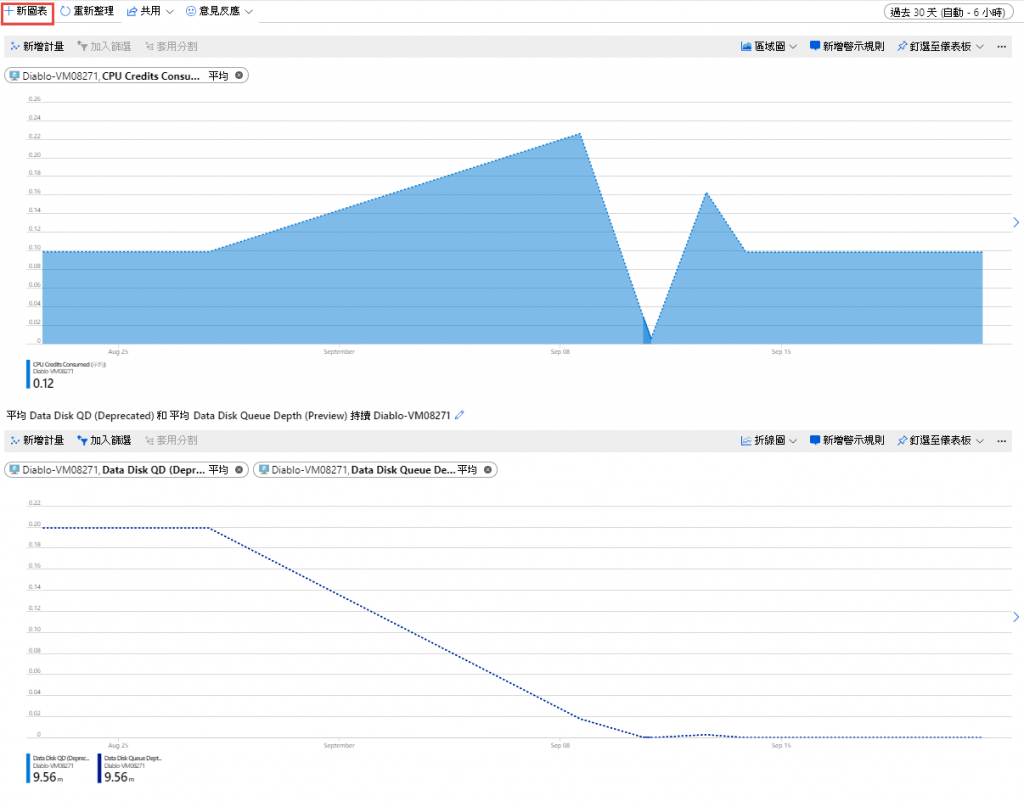
Task: Open the top chart's more options ellipsis
Action: (x=1002, y=46)
